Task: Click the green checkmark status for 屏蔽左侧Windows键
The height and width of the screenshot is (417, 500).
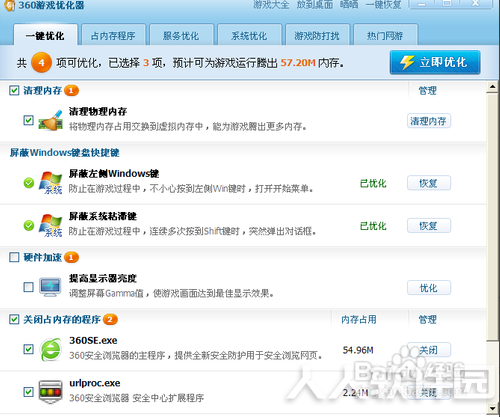Action: (29, 183)
